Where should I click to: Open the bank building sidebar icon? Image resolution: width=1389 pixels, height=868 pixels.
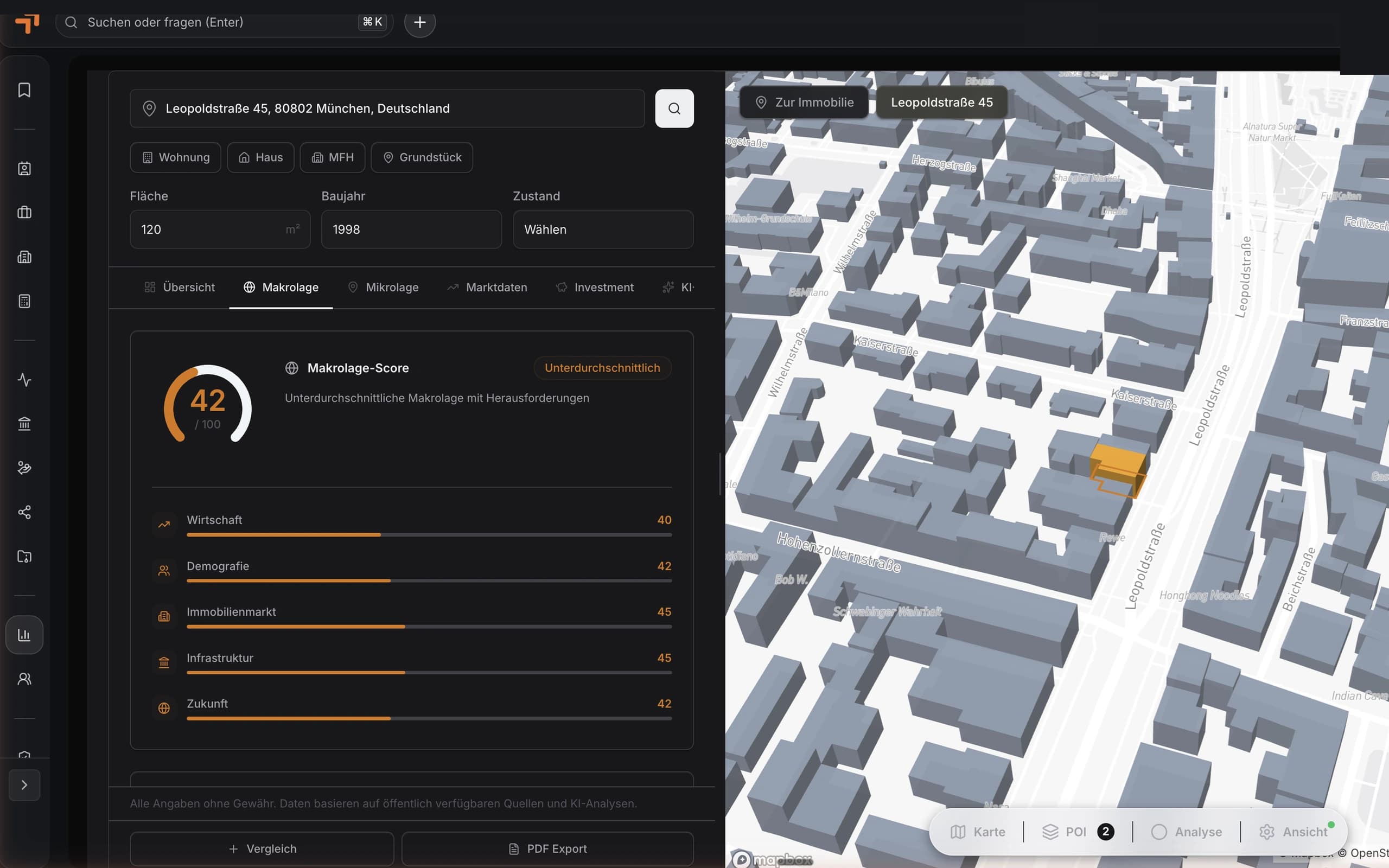pos(24,424)
